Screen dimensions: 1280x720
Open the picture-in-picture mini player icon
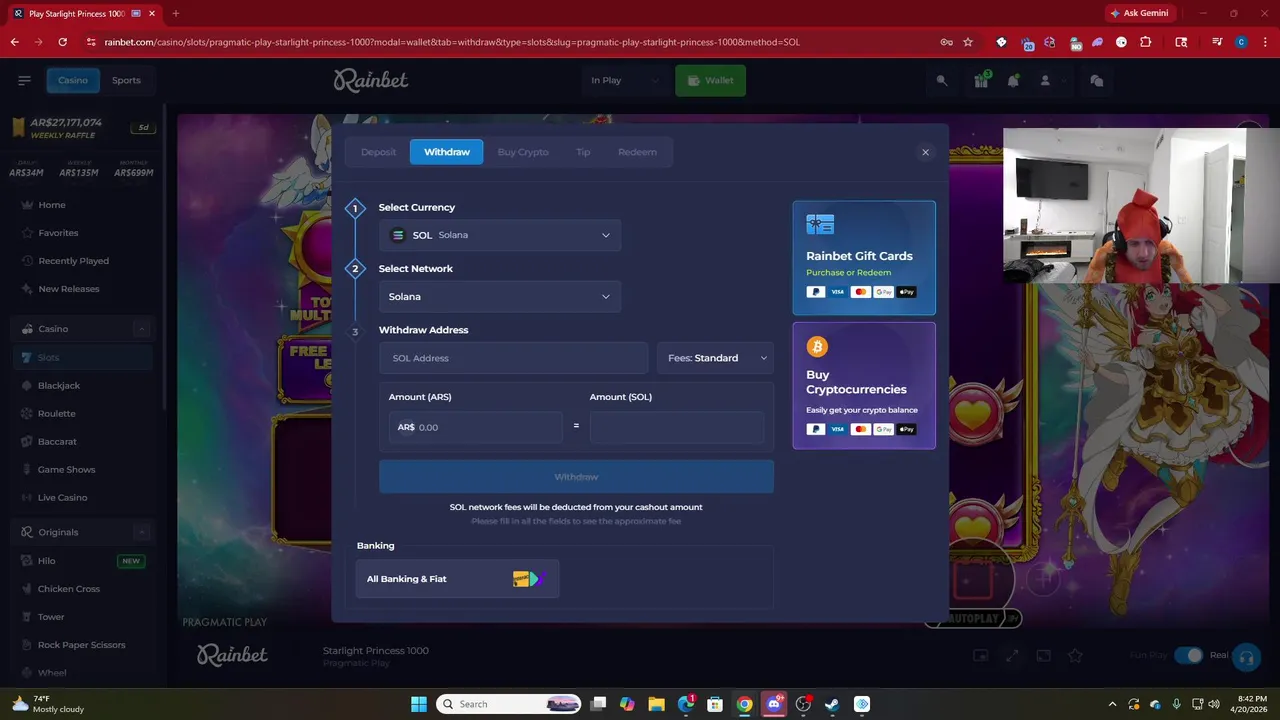click(x=981, y=655)
